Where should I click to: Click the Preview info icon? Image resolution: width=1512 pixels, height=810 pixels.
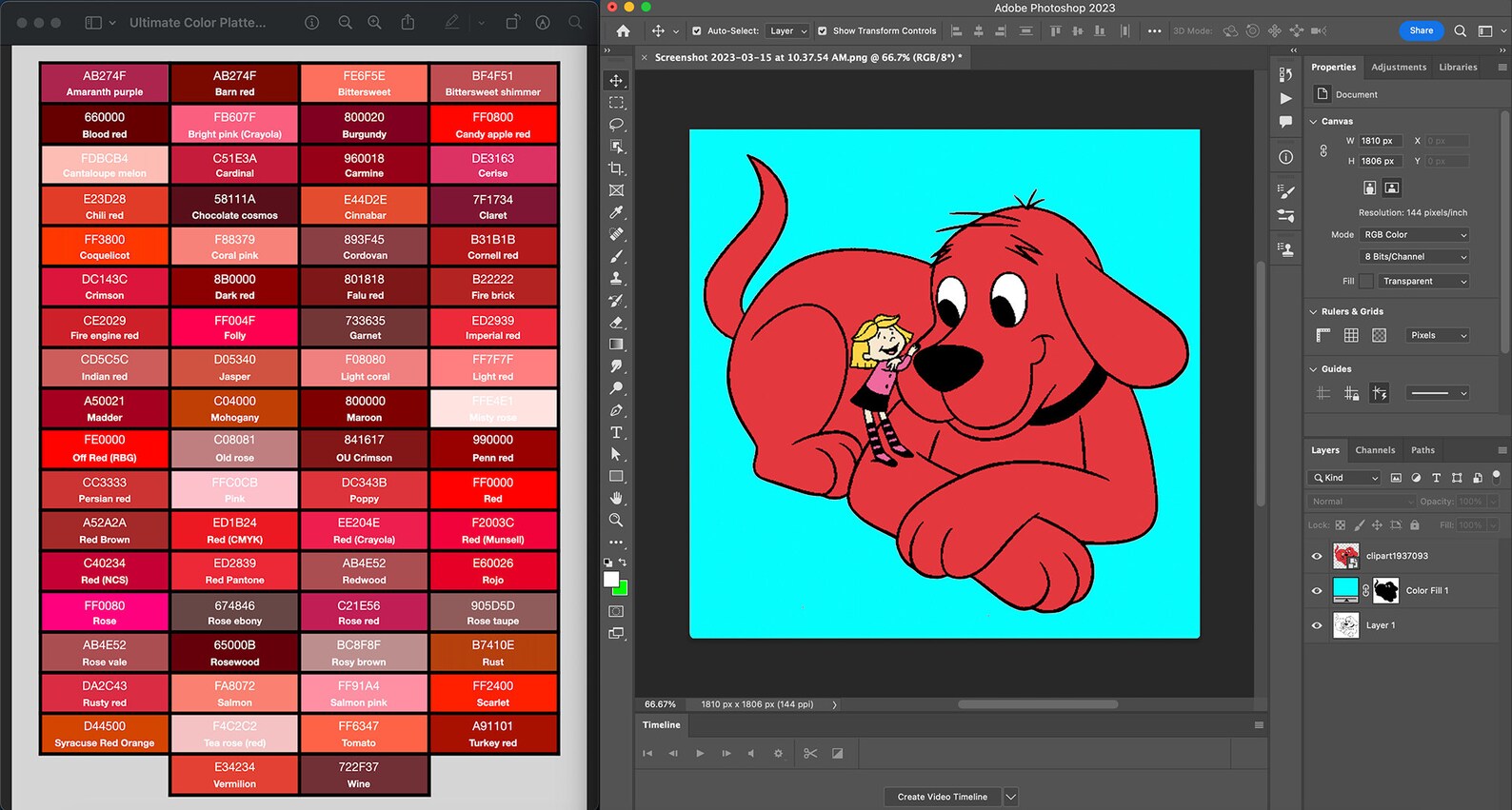(311, 22)
